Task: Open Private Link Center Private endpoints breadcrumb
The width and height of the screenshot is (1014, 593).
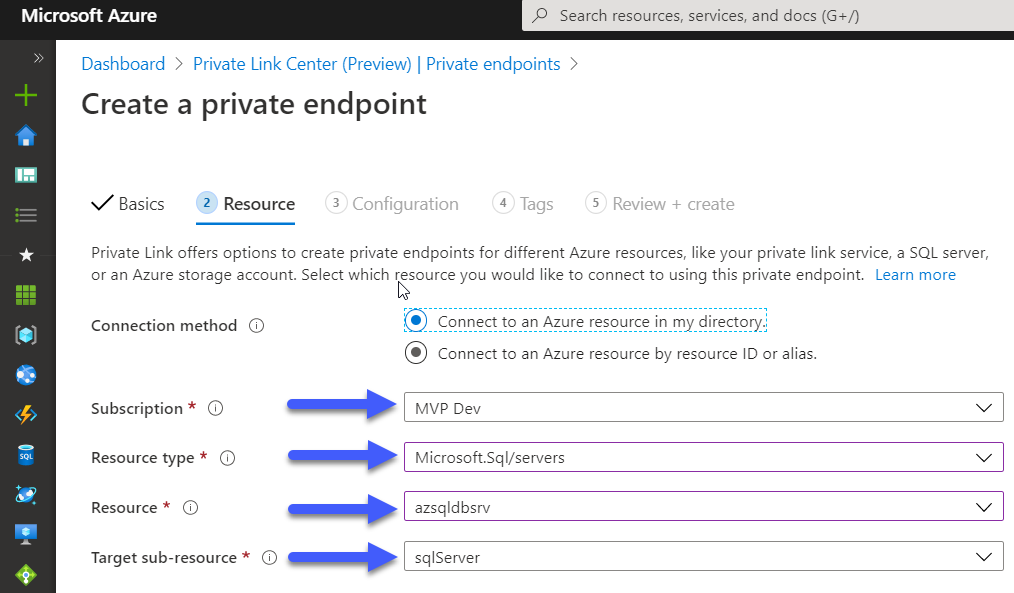Action: pyautogui.click(x=376, y=64)
